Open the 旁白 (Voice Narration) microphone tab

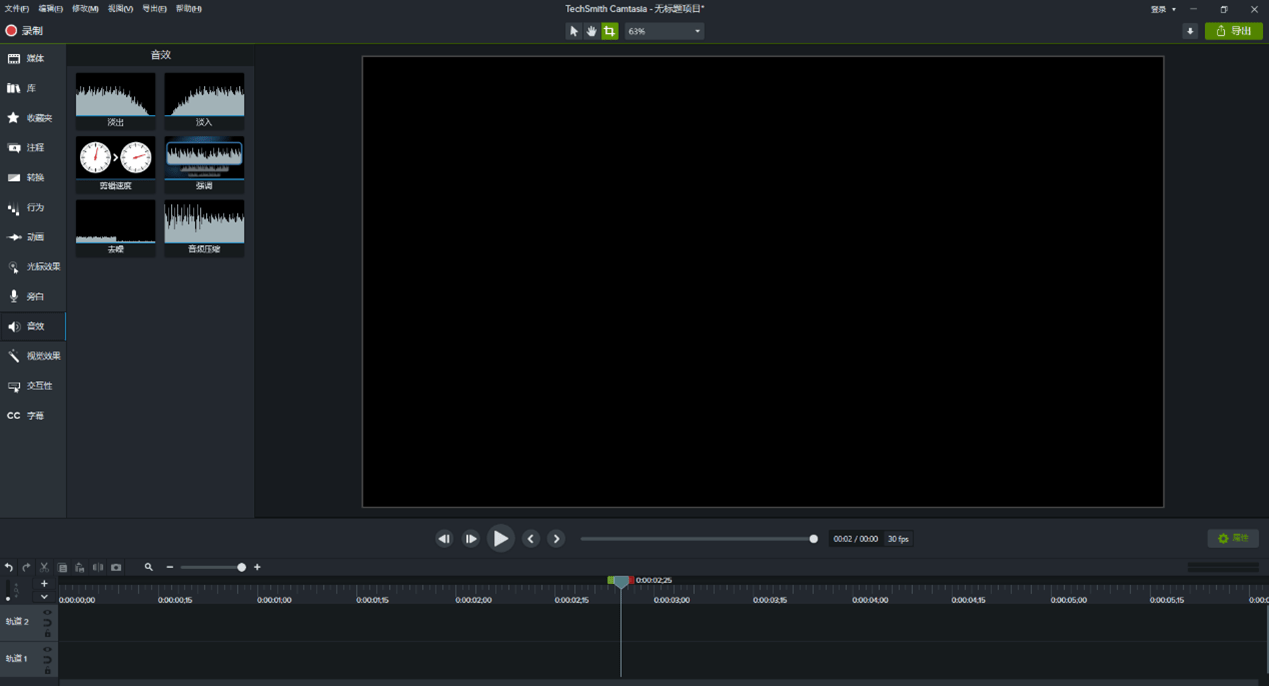pyautogui.click(x=33, y=297)
